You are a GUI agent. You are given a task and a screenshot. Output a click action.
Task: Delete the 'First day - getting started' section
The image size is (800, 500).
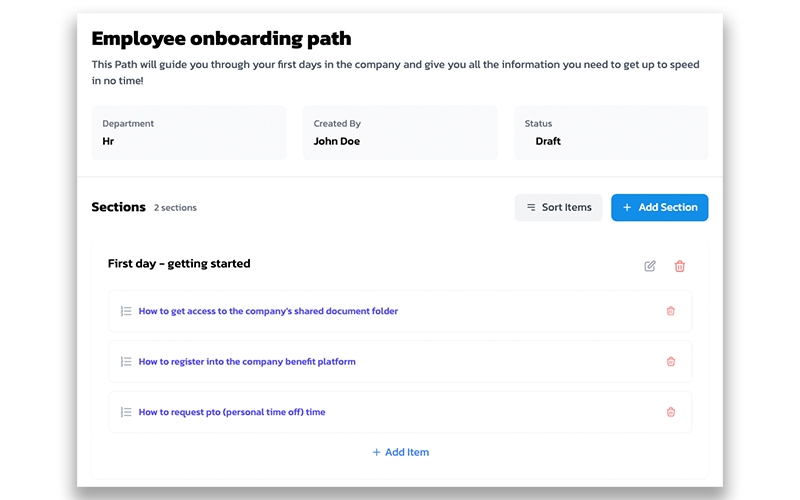(x=680, y=266)
